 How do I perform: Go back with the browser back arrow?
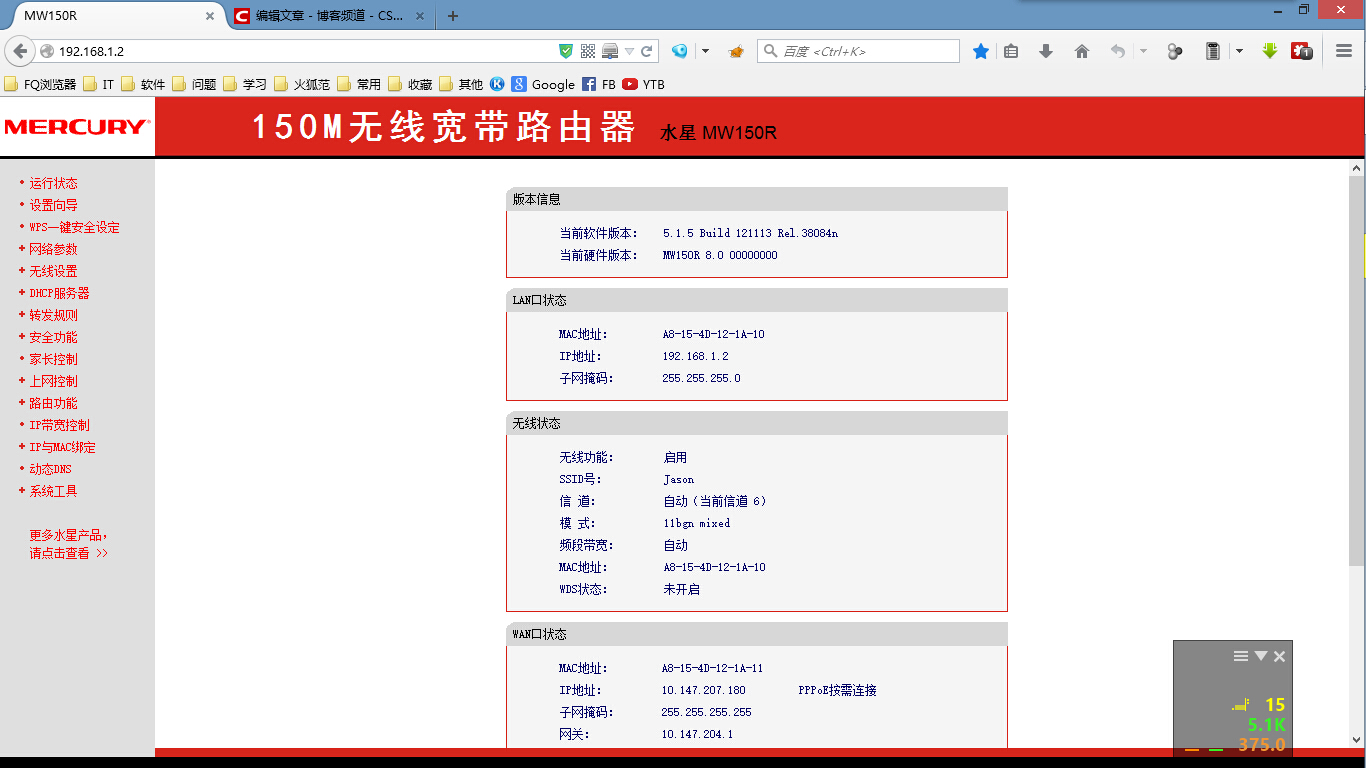20,51
